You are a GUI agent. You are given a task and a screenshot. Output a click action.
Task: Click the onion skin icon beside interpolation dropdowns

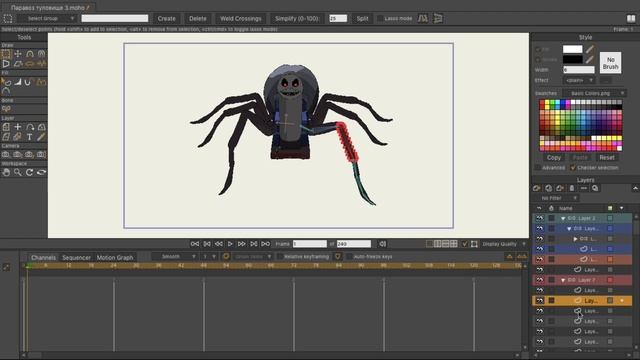(x=226, y=256)
